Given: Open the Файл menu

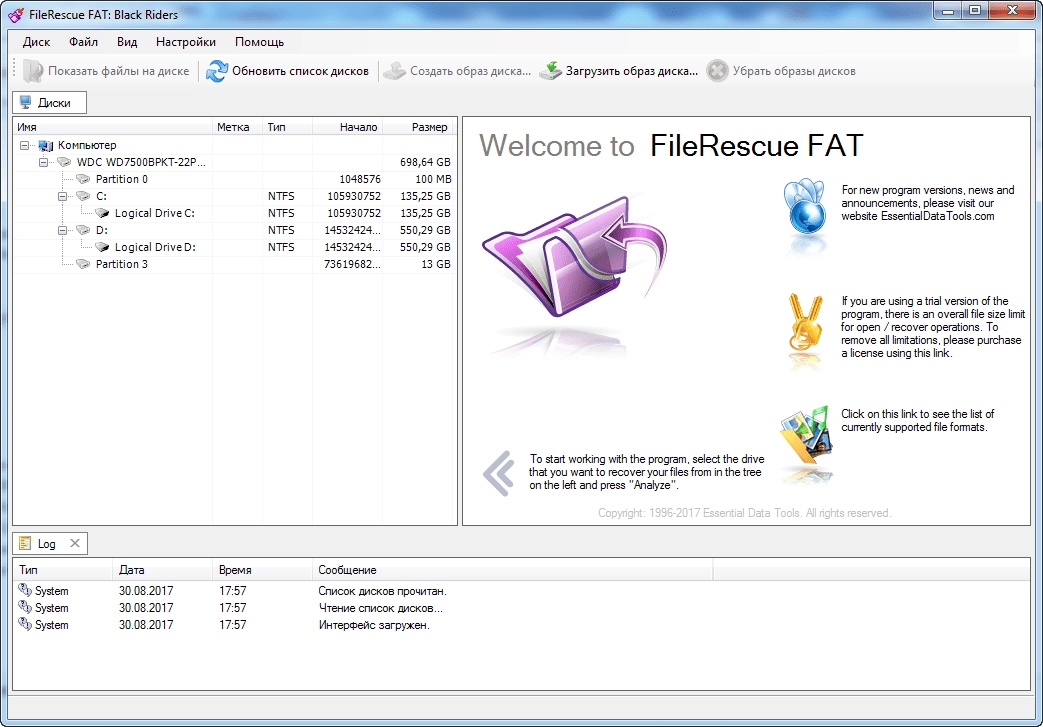Looking at the screenshot, I should click(x=83, y=42).
